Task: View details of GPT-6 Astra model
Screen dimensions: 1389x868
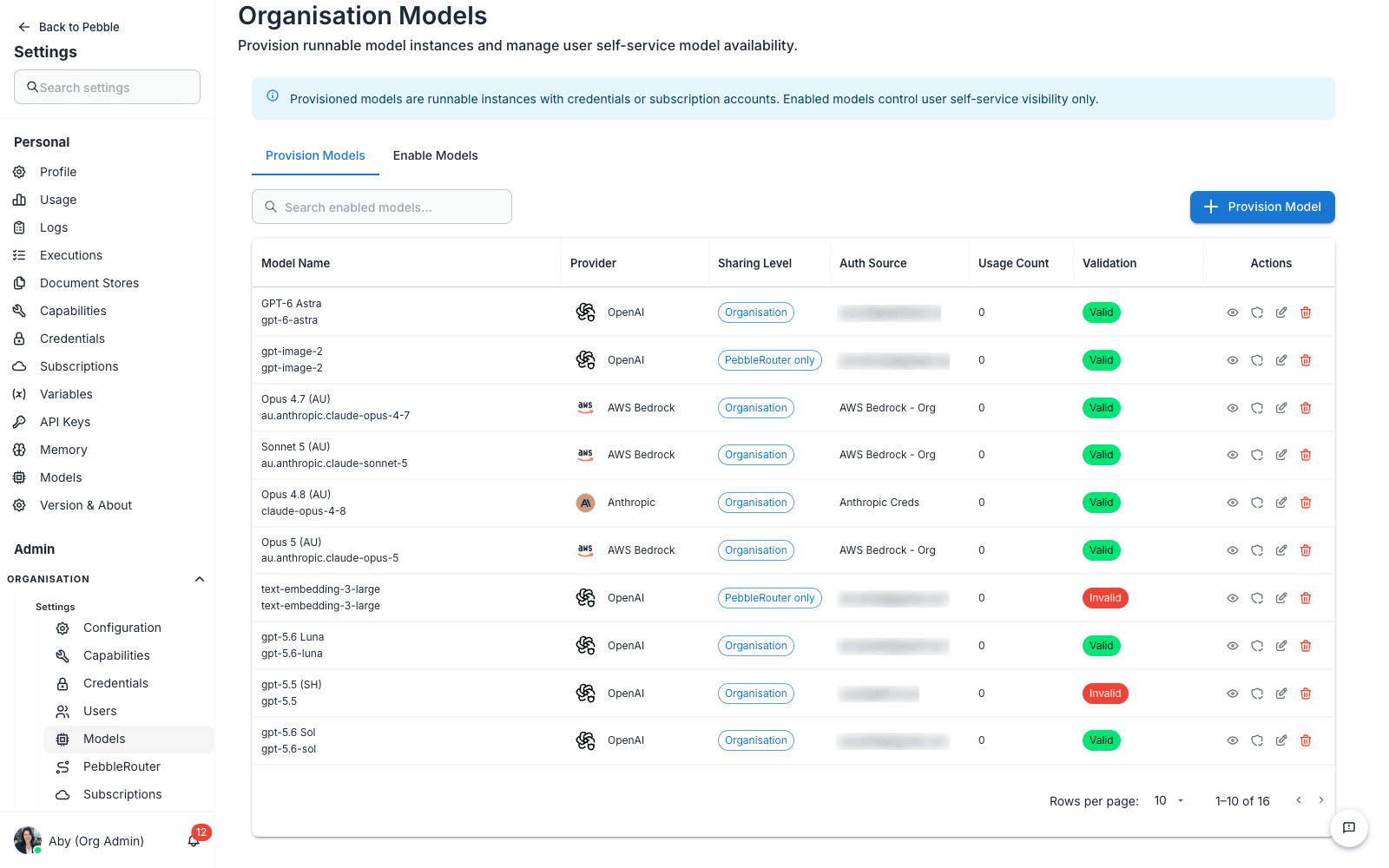Action: tap(1232, 312)
